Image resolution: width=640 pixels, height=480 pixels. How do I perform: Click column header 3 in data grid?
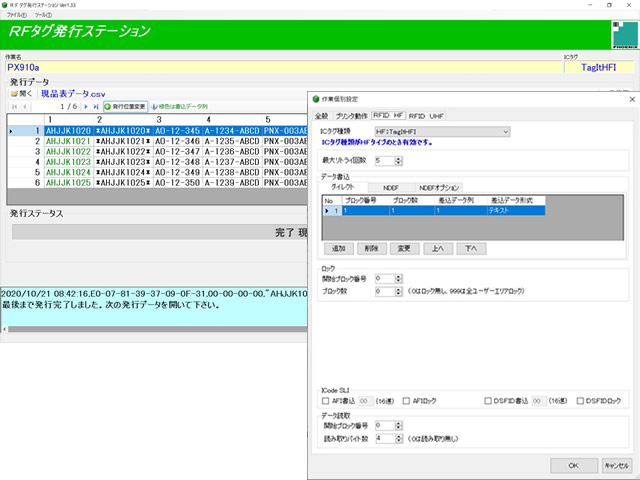click(178, 120)
